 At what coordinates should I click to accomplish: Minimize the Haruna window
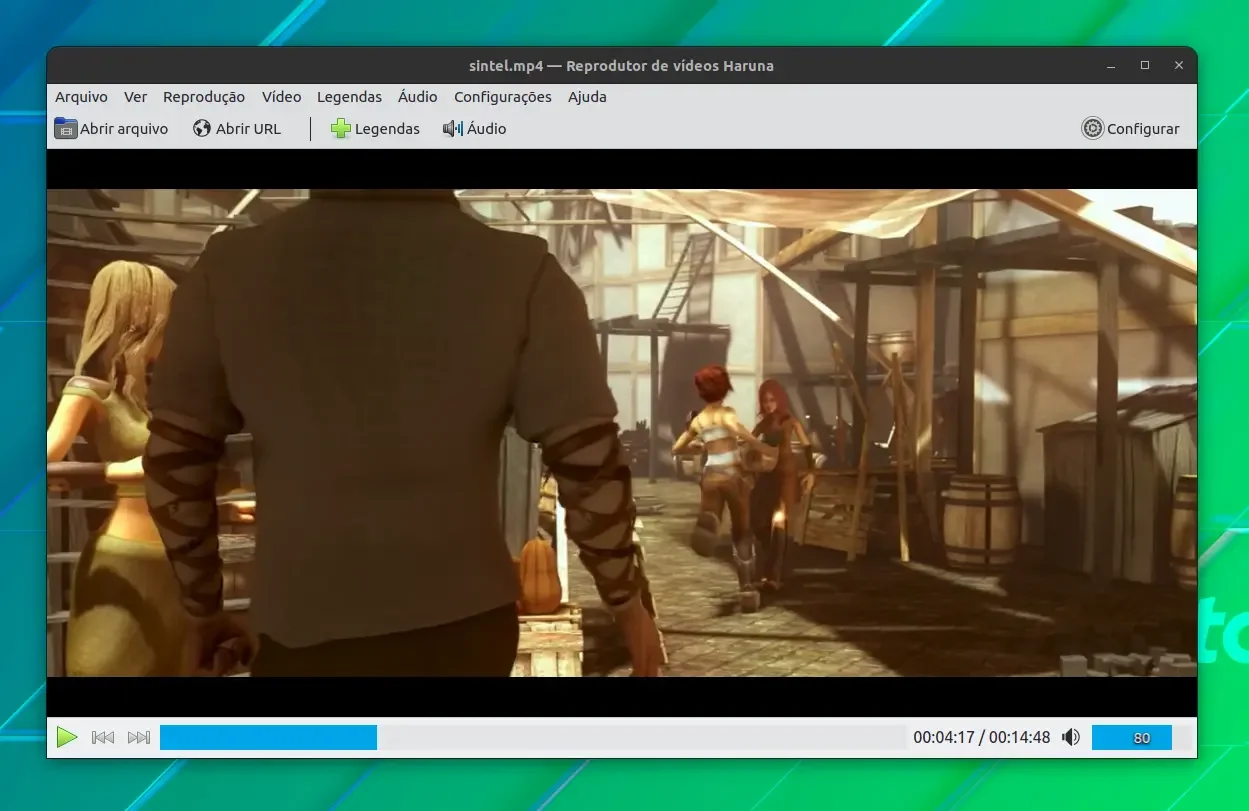pos(1111,66)
